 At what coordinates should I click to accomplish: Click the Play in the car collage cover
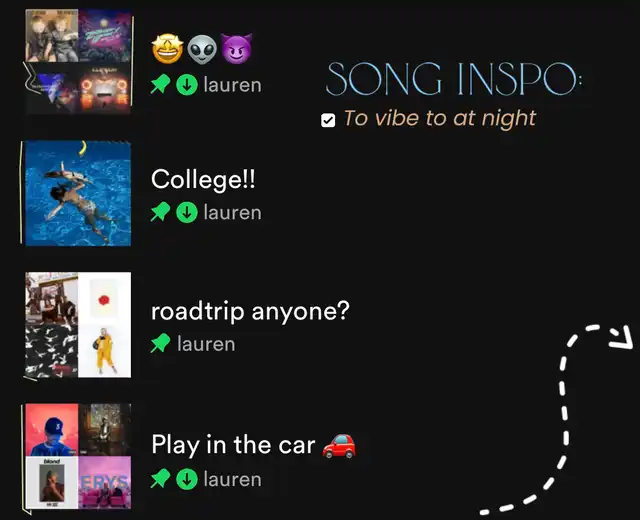[78, 456]
